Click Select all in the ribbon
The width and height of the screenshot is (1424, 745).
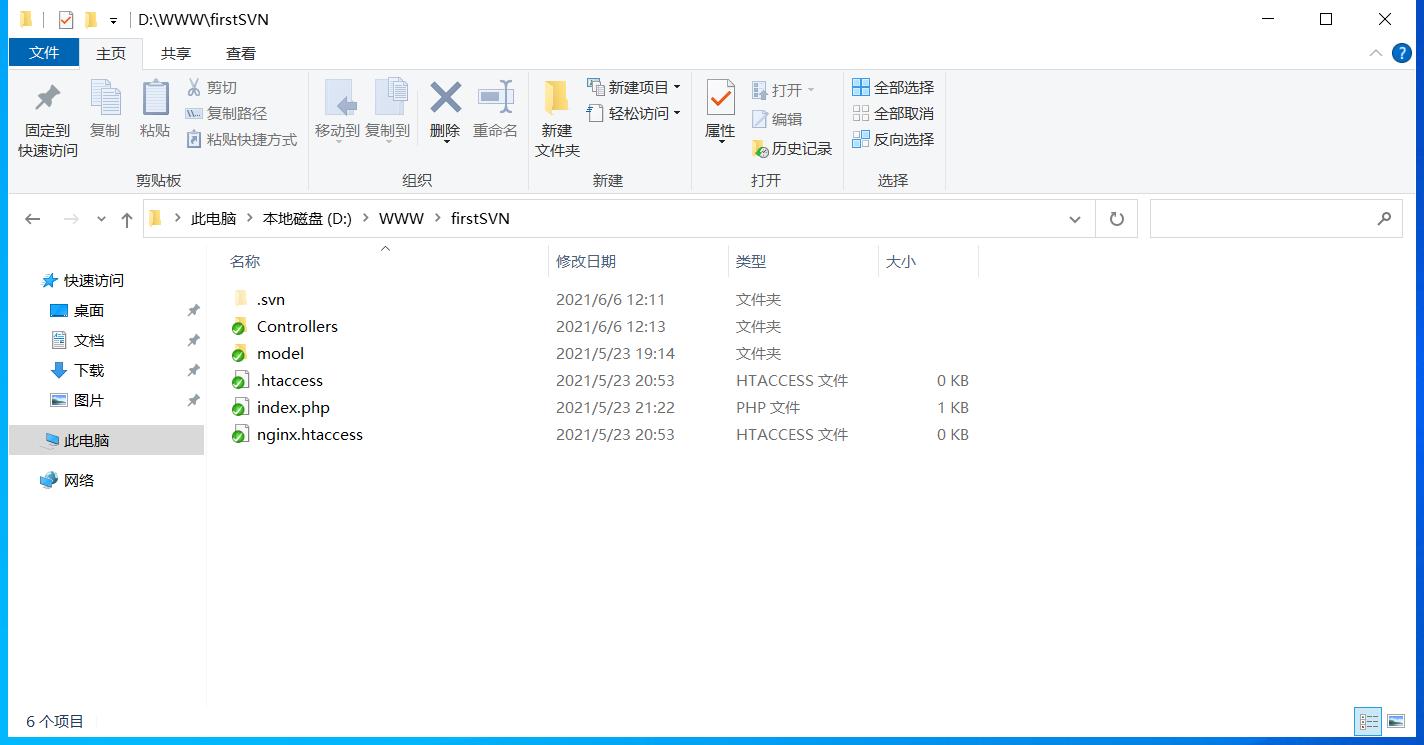click(x=893, y=88)
